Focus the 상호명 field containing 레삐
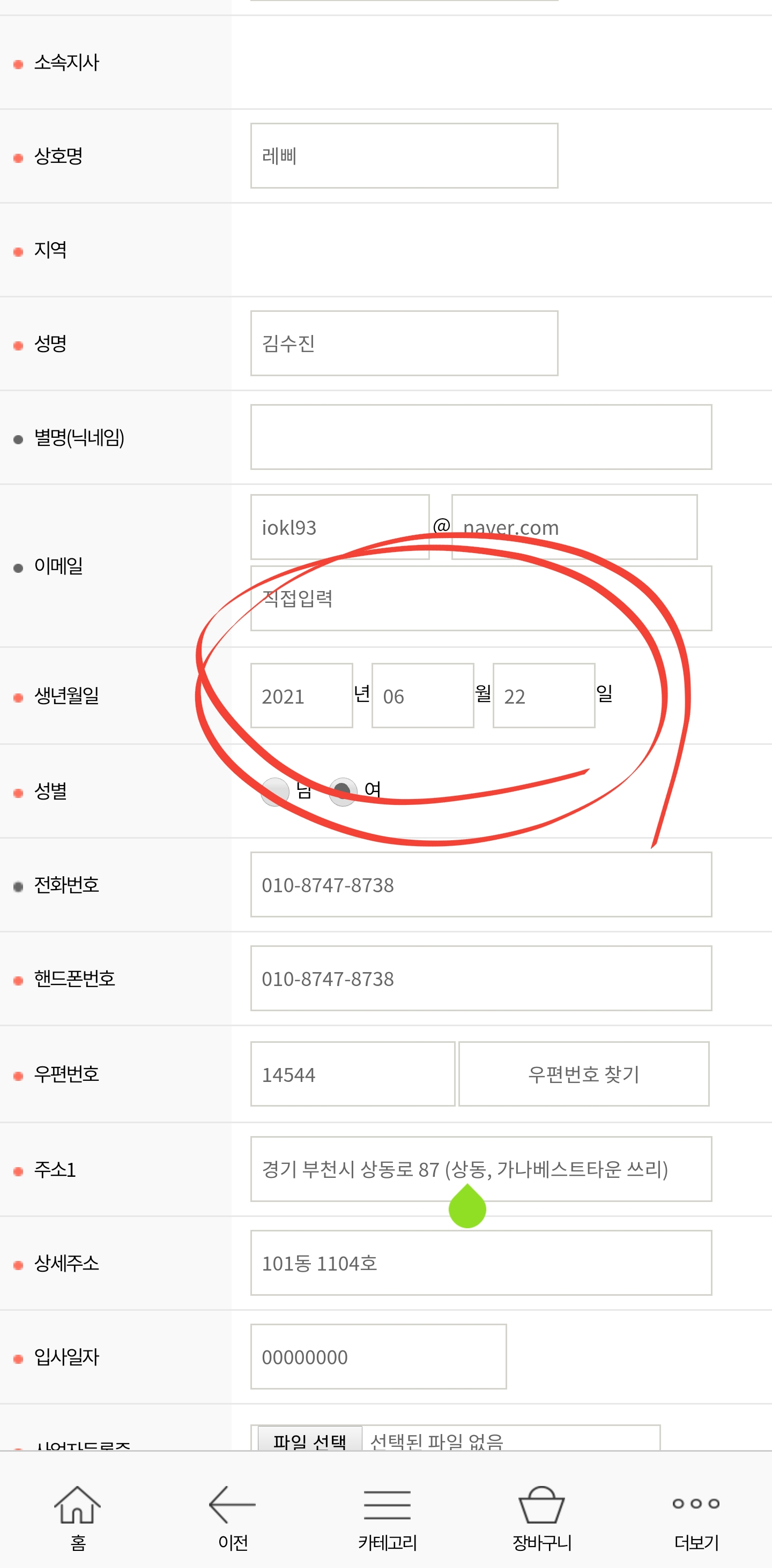 pyautogui.click(x=404, y=156)
